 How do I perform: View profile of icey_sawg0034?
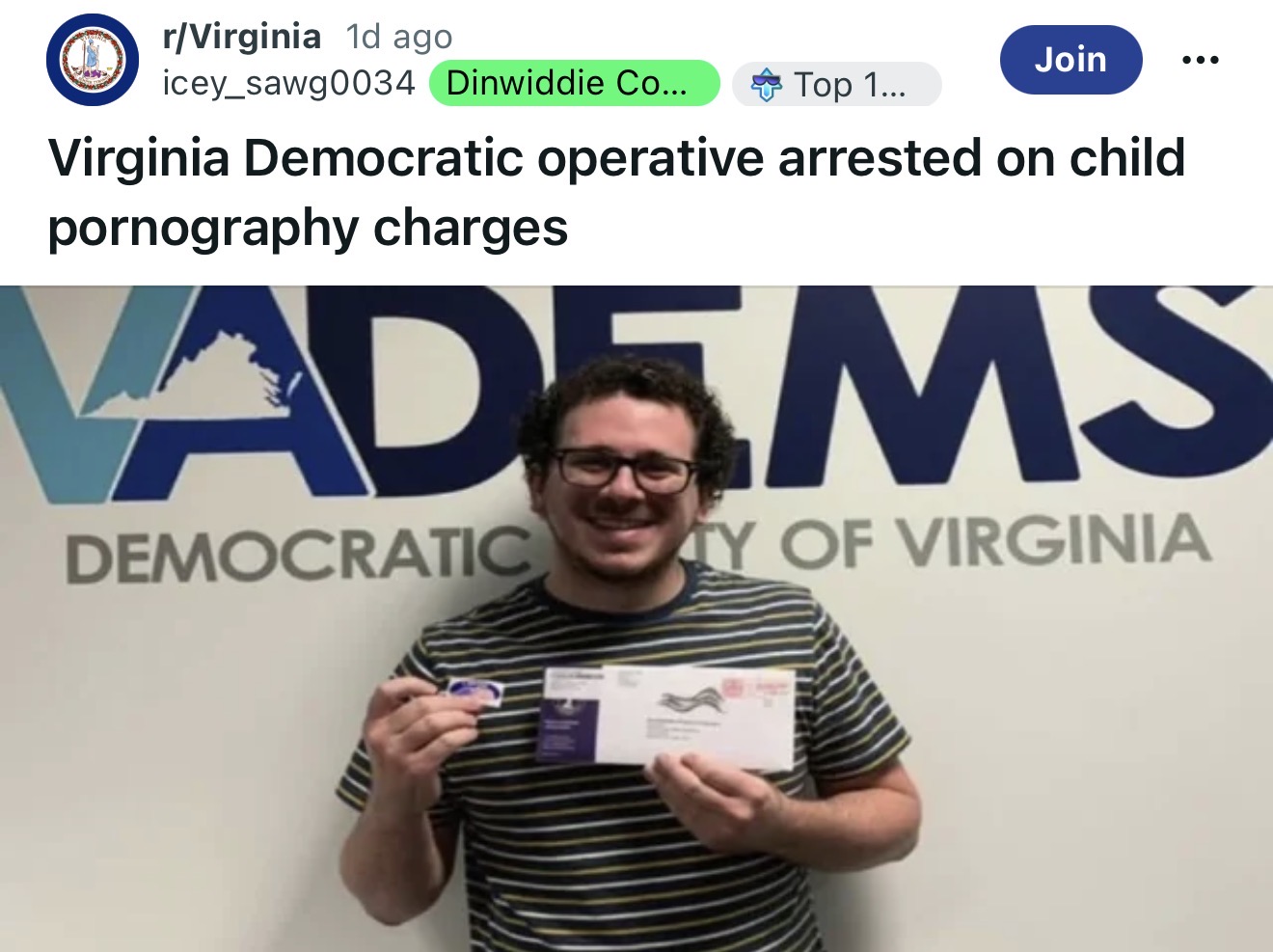288,84
